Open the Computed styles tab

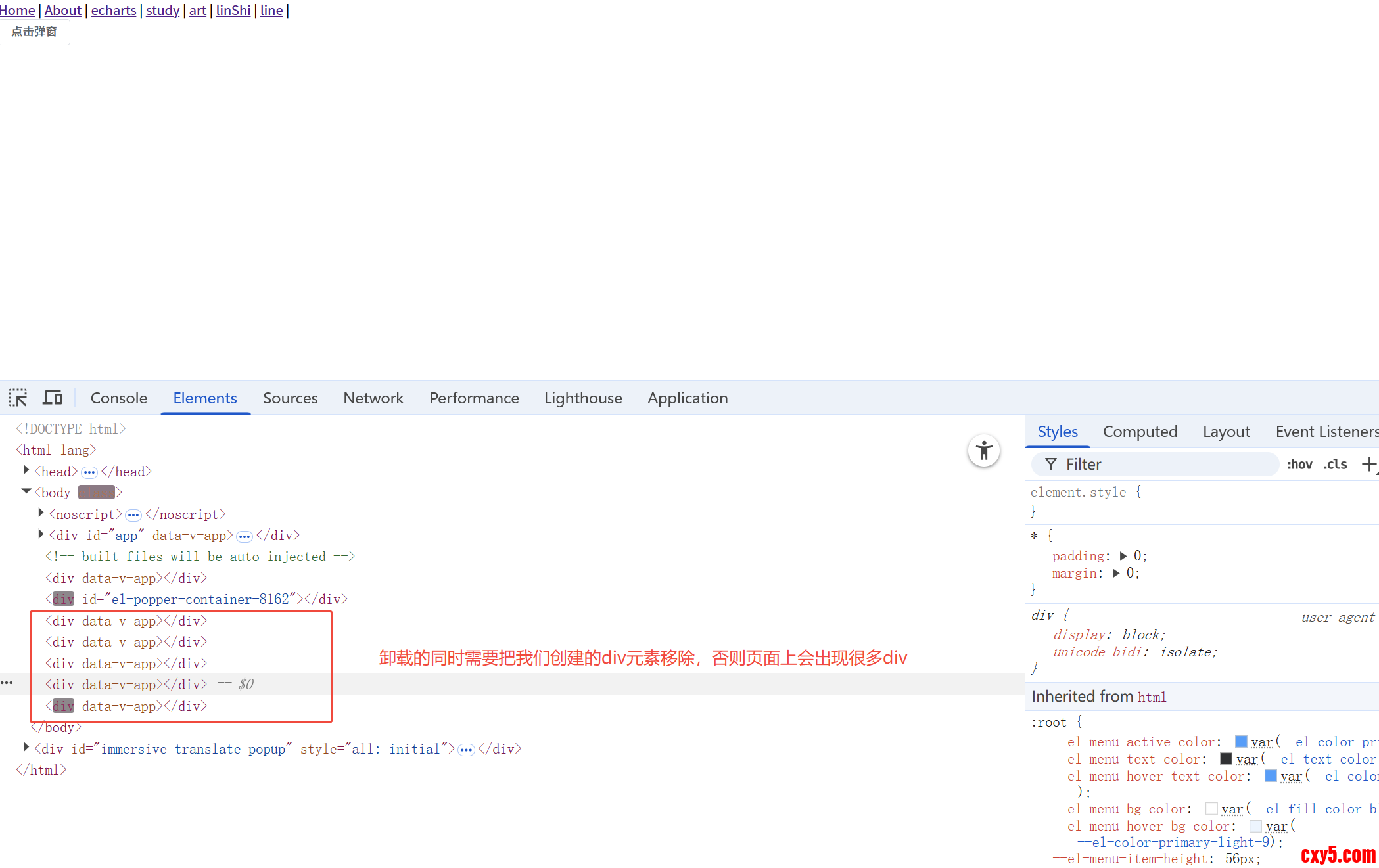(x=1140, y=432)
